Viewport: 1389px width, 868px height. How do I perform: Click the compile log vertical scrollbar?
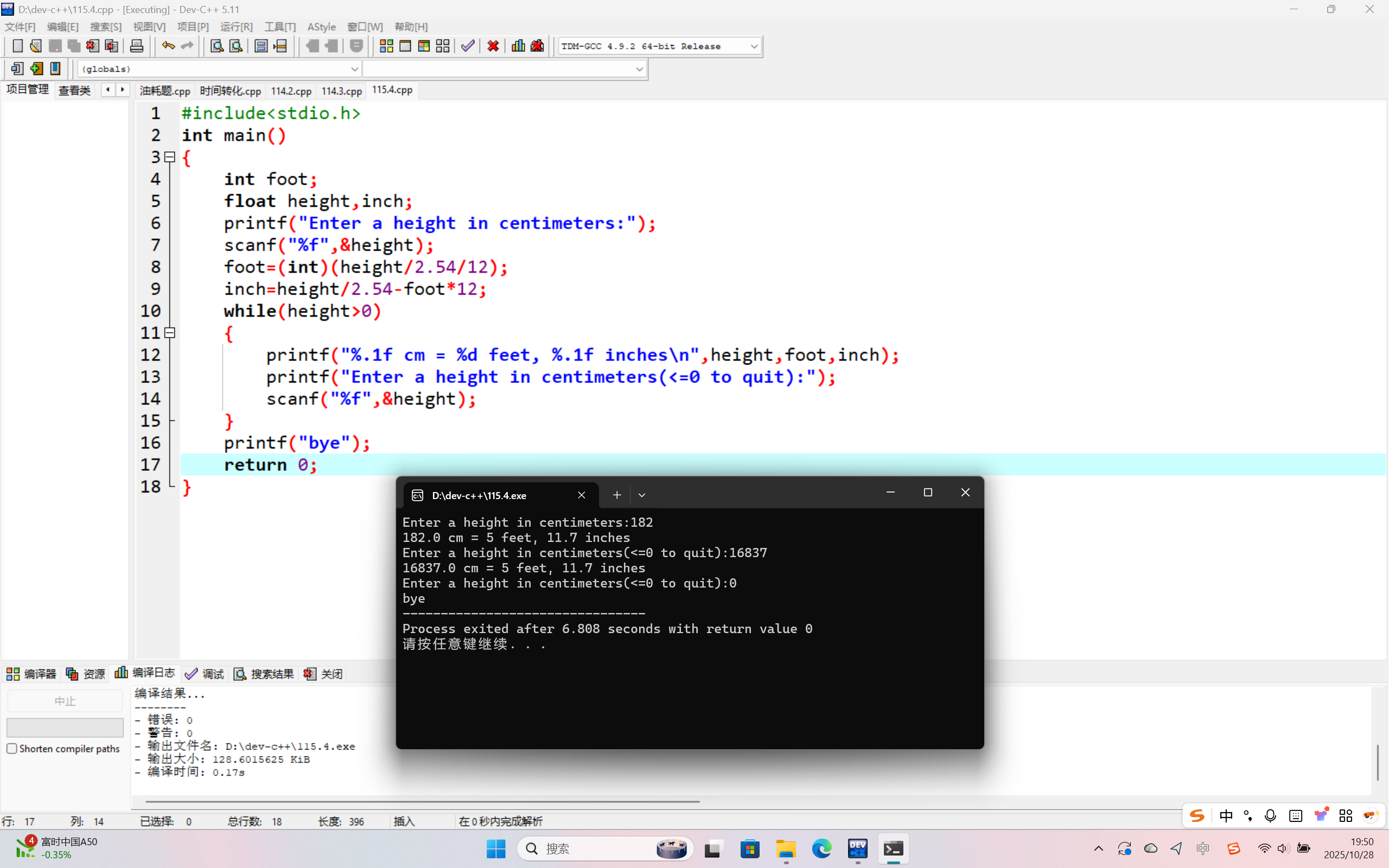[x=1378, y=762]
